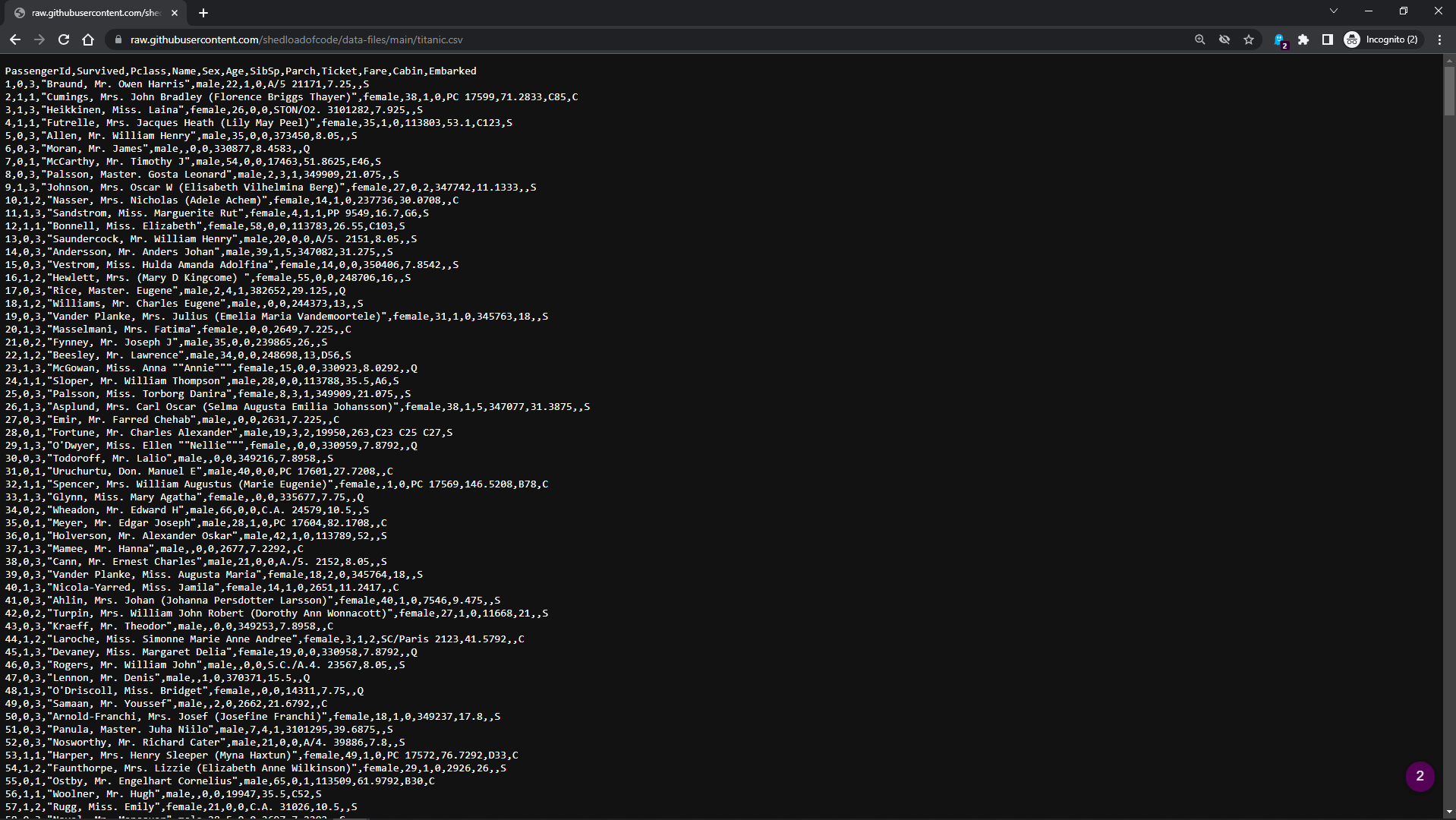Open the tab search chevron
The height and width of the screenshot is (820, 1456).
pyautogui.click(x=1334, y=11)
